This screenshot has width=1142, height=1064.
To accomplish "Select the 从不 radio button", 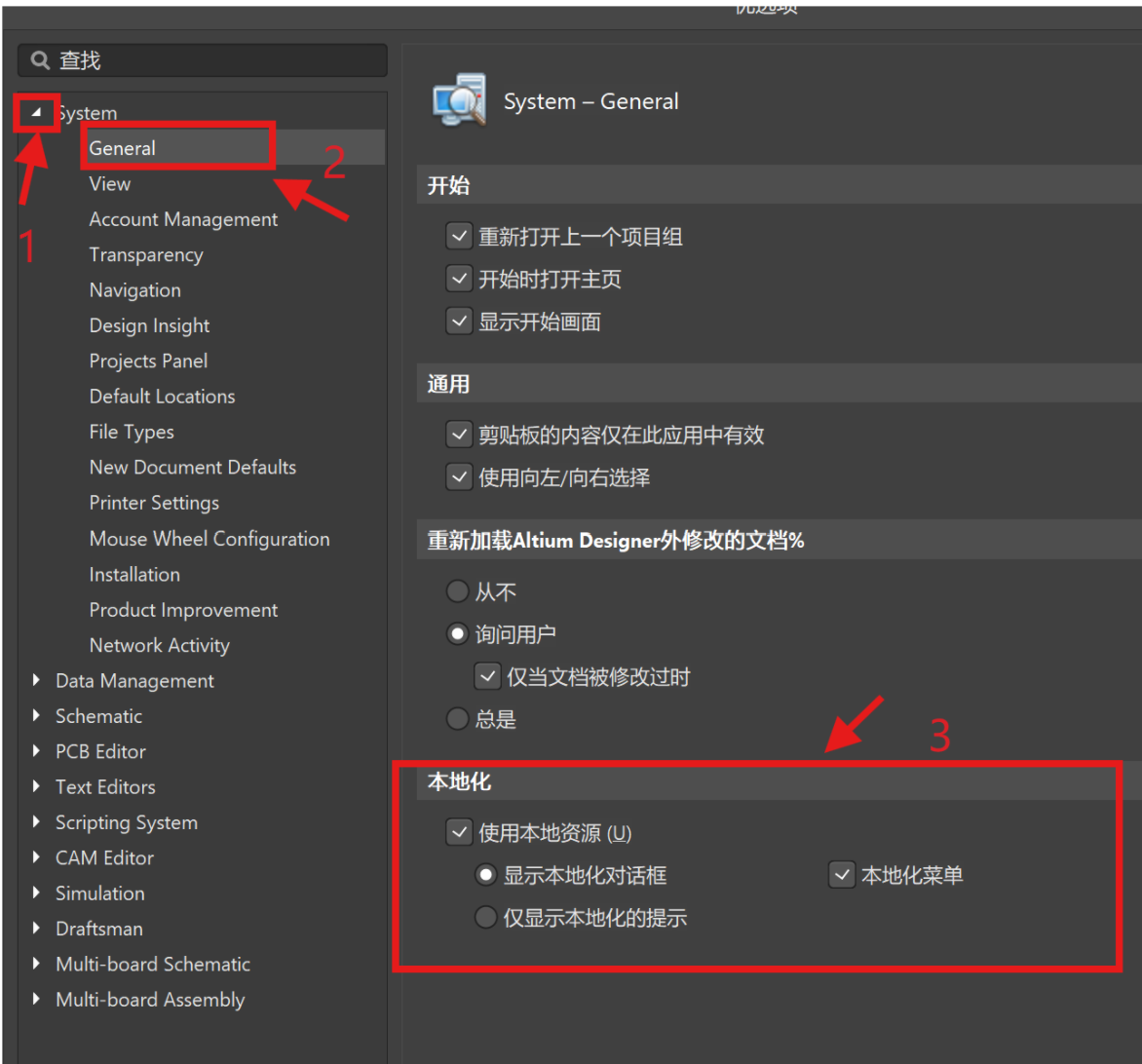I will 457,590.
